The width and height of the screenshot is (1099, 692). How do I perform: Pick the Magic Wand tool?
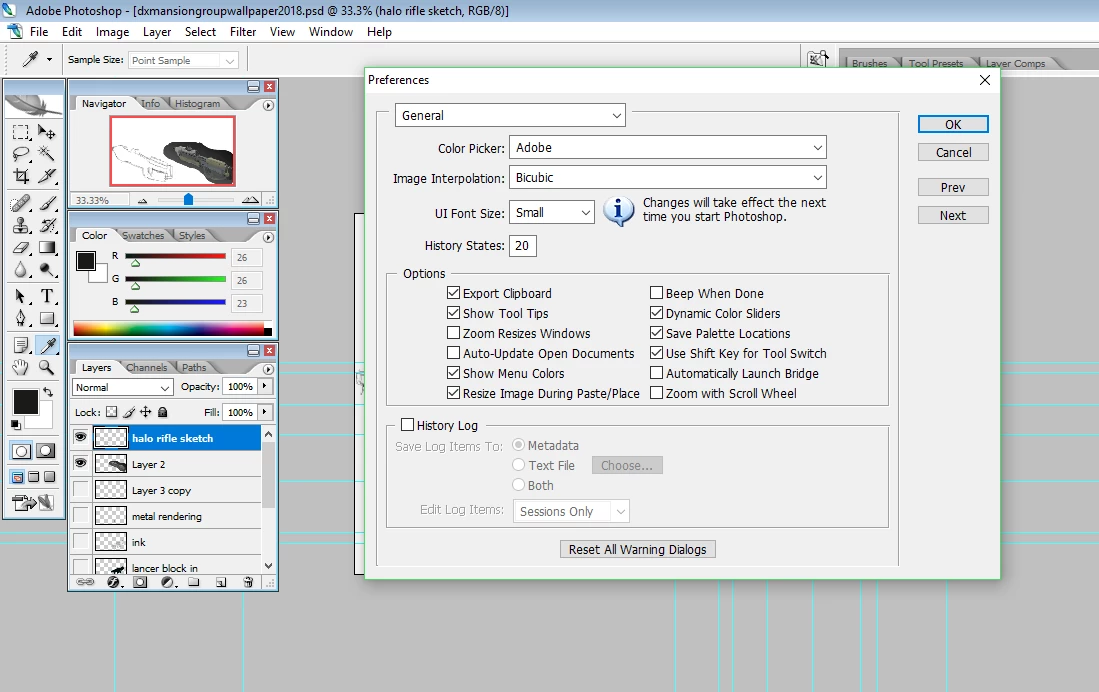pyautogui.click(x=47, y=154)
